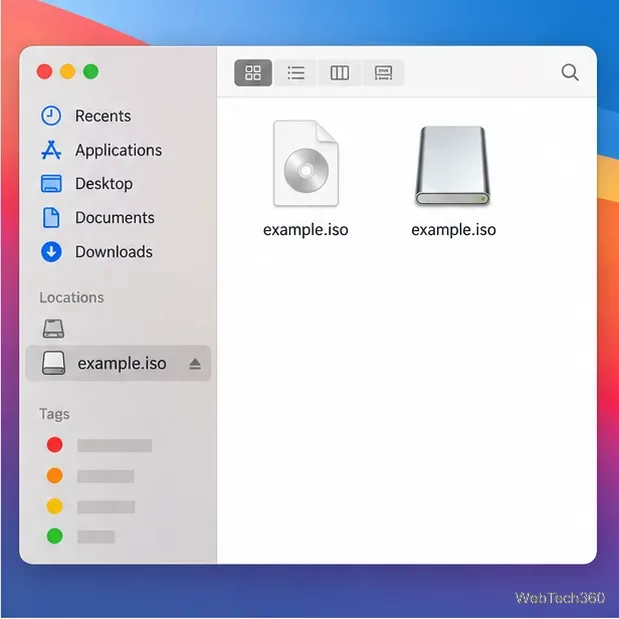The width and height of the screenshot is (619, 619).
Task: Open Desktop in sidebar
Action: 87,184
